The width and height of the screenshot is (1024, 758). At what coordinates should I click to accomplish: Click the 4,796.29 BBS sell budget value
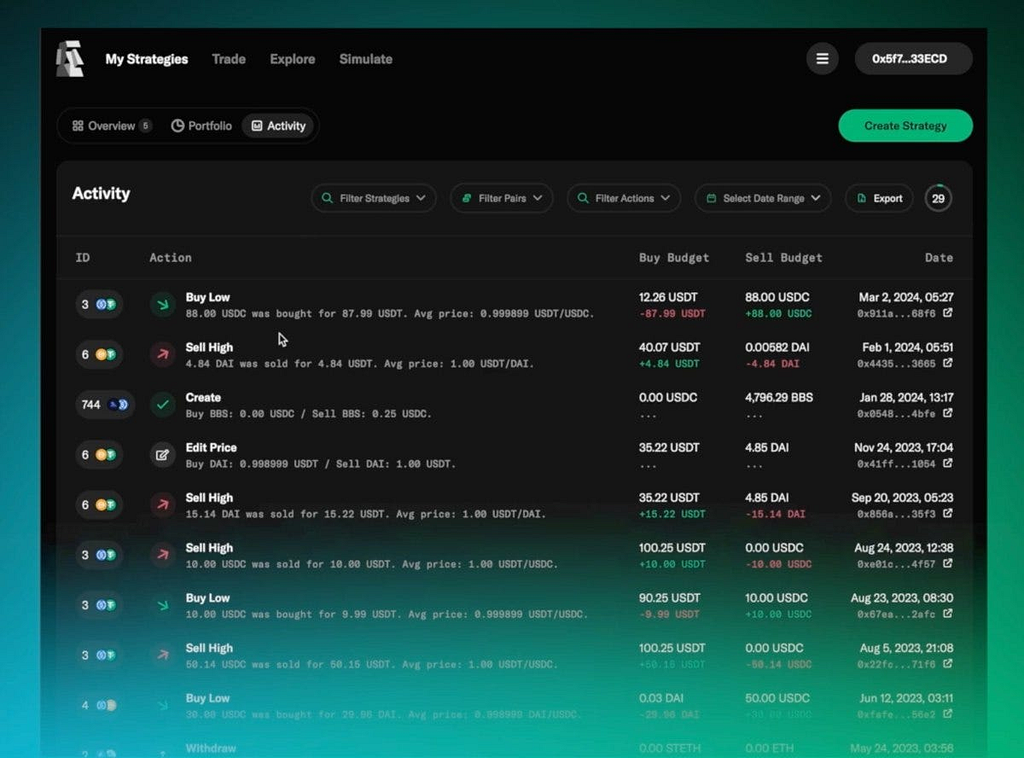[x=779, y=397]
